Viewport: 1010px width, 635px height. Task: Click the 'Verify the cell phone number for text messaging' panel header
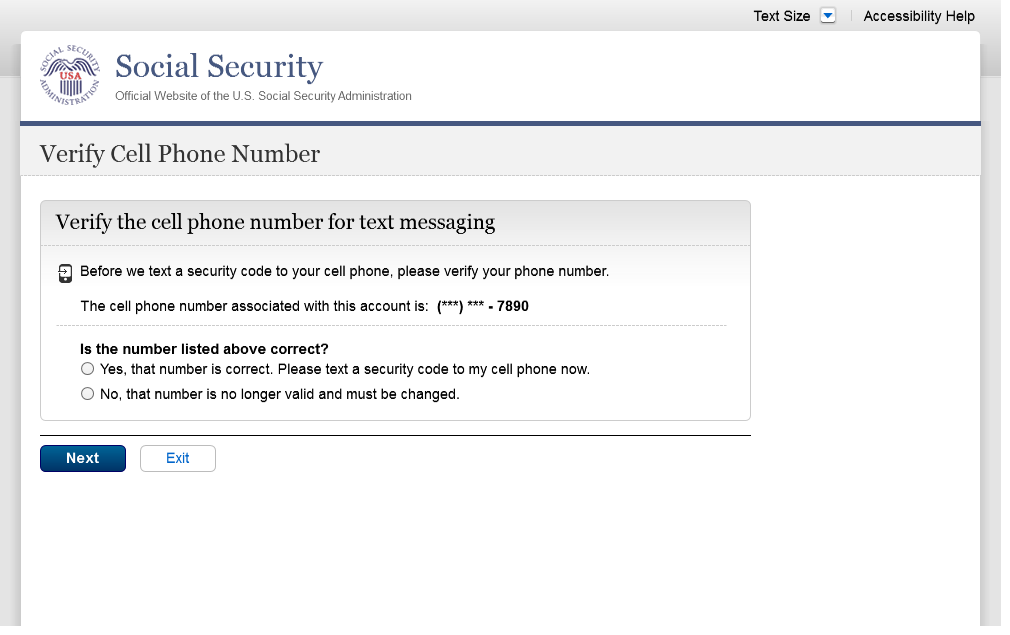pyautogui.click(x=275, y=222)
